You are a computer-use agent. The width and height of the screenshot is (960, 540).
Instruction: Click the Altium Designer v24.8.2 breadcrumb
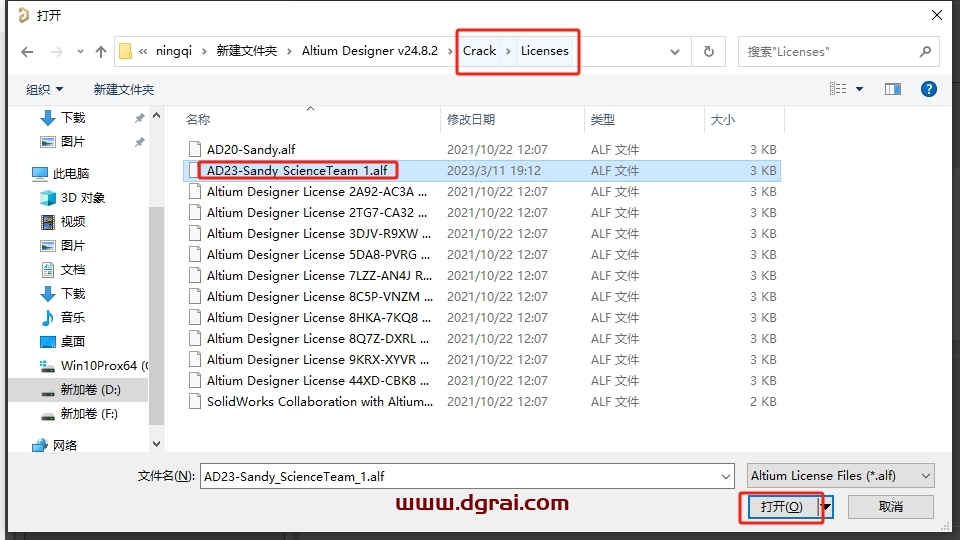click(x=370, y=51)
